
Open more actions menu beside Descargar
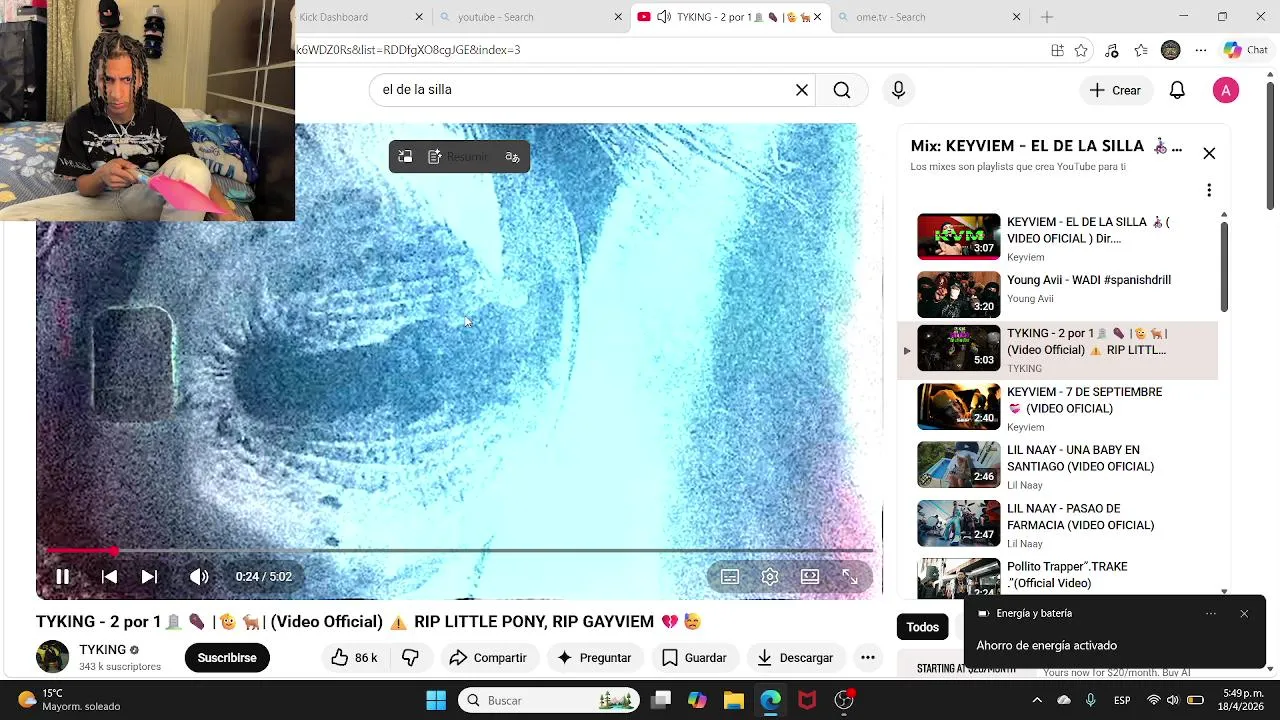868,658
